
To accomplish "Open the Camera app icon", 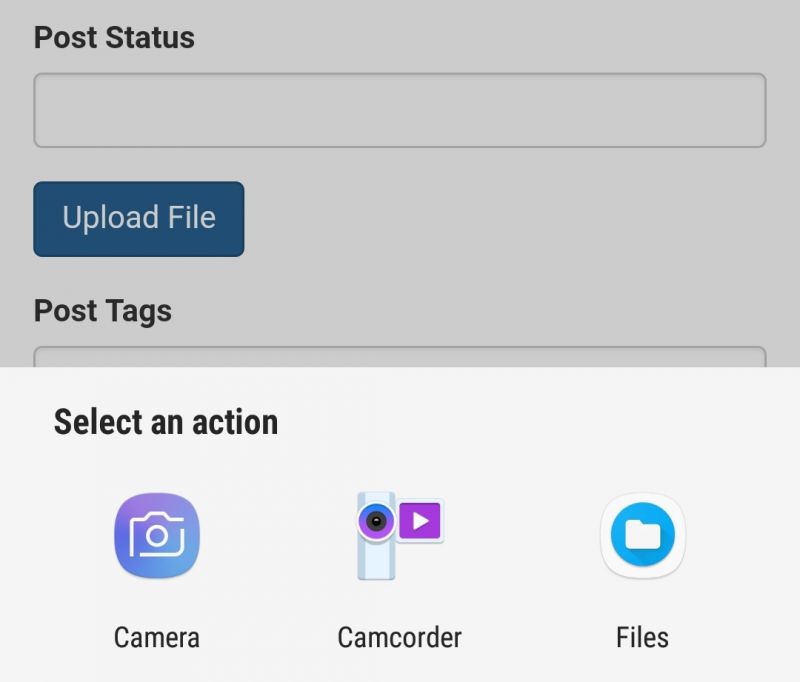I will click(x=157, y=535).
